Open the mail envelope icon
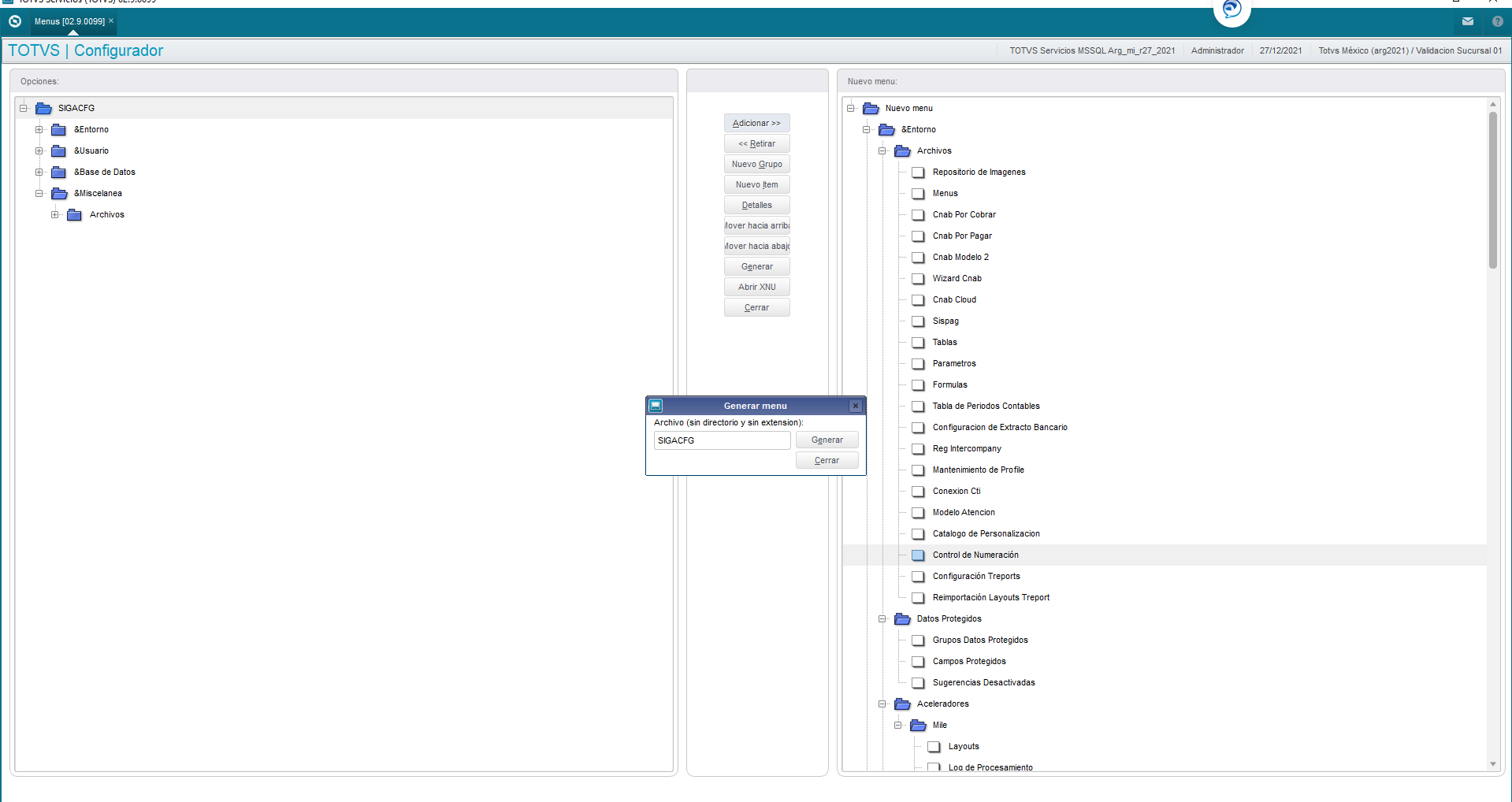 1468,21
